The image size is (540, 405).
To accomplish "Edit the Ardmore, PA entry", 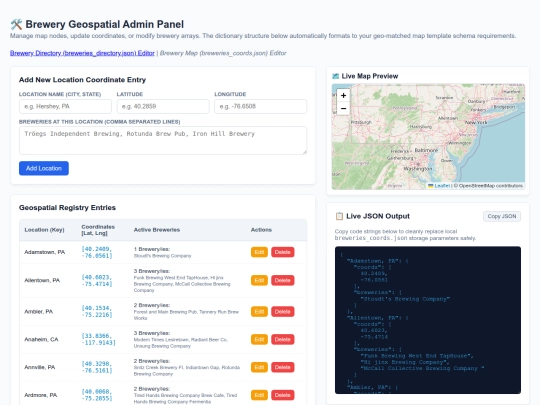I will (259, 395).
